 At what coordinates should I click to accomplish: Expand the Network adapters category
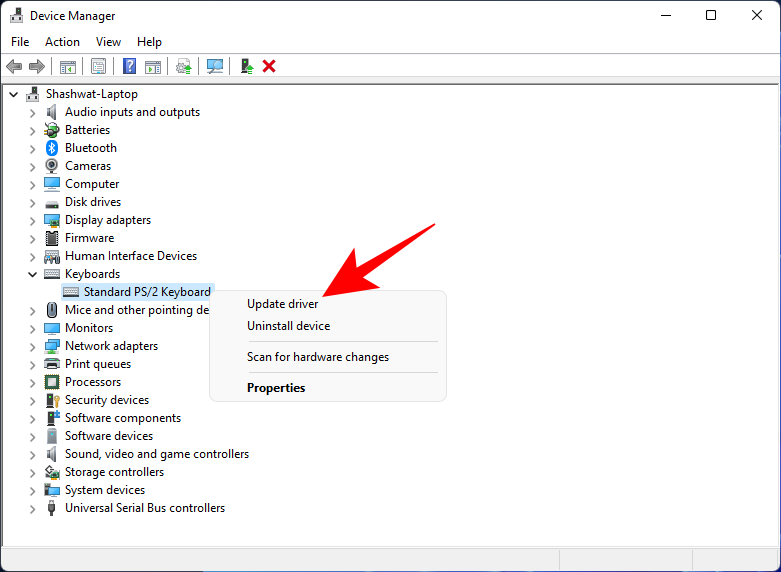(32, 346)
